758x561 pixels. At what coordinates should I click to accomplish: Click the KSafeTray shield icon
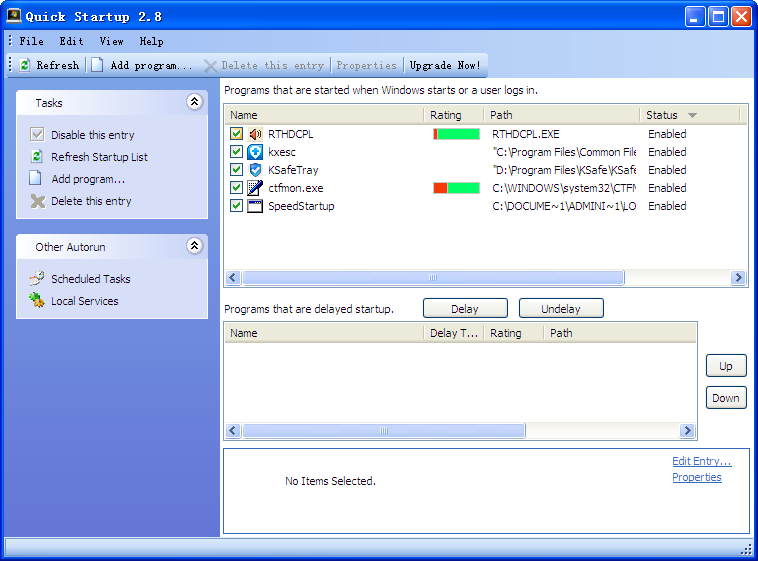tap(255, 170)
